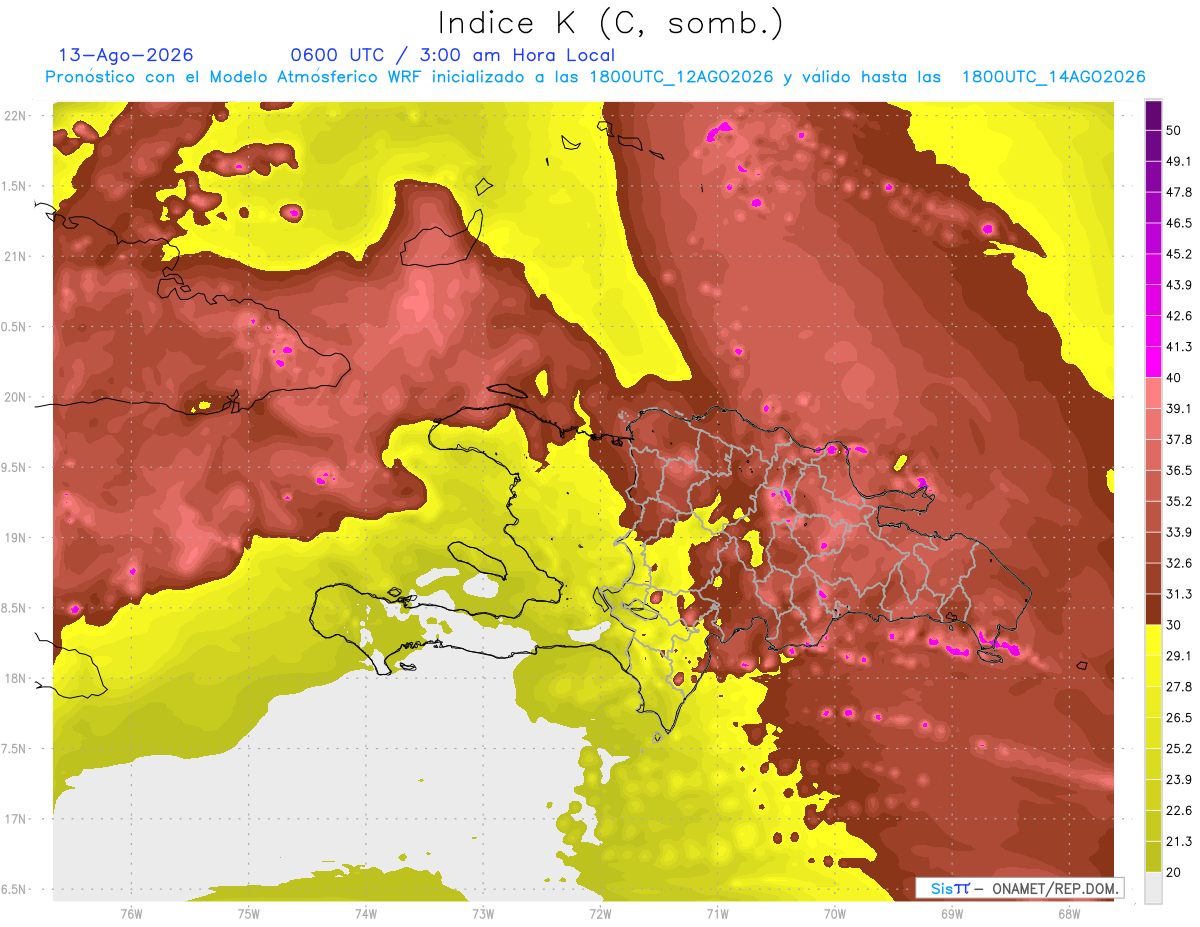Click the '30' value on the color scale
This screenshot has height=927, width=1200.
(x=1174, y=625)
